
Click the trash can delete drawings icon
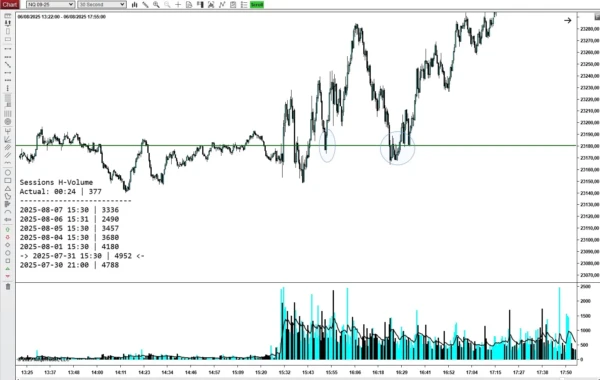point(8,286)
